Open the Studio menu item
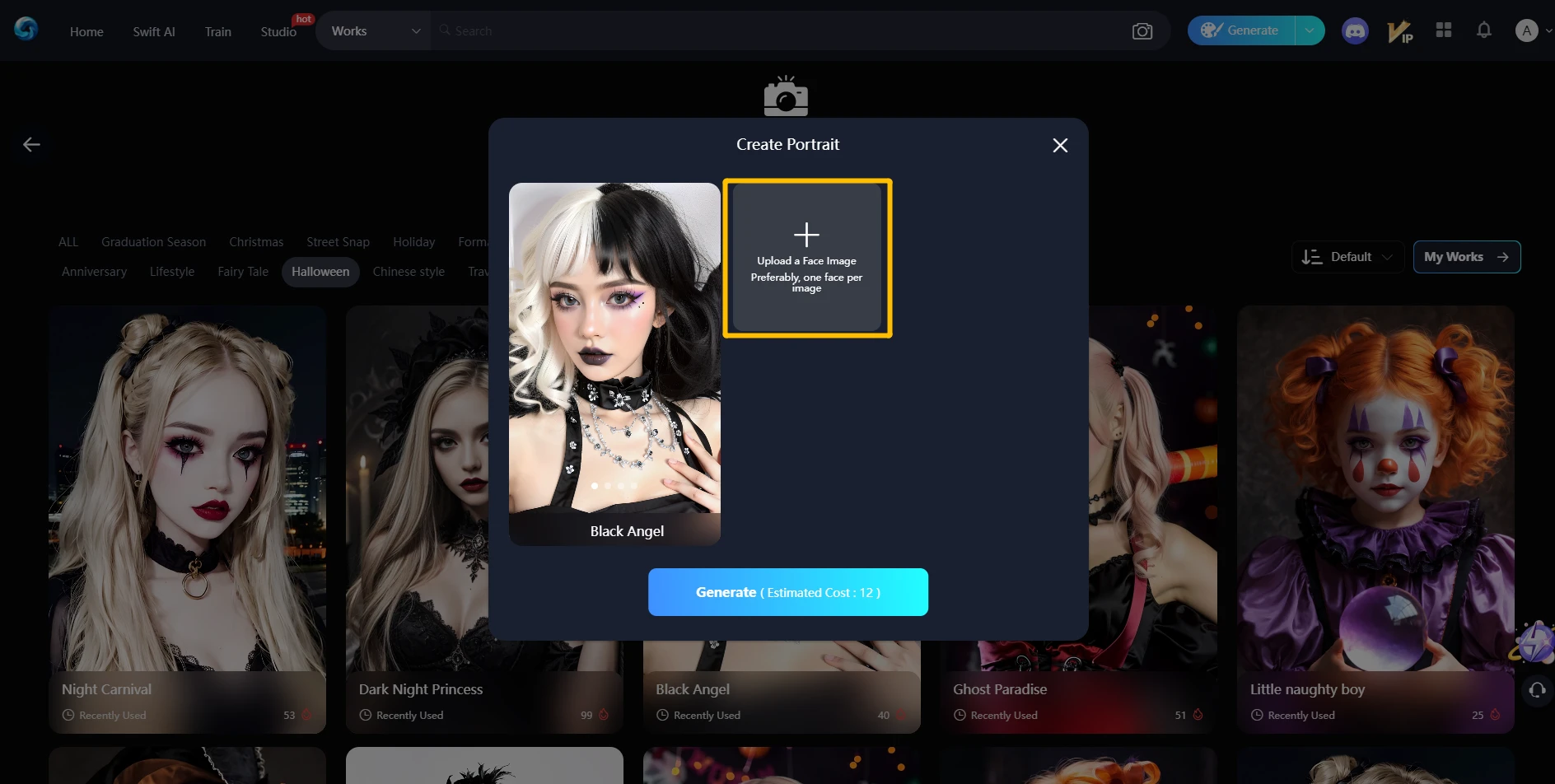The image size is (1555, 784). 278,31
